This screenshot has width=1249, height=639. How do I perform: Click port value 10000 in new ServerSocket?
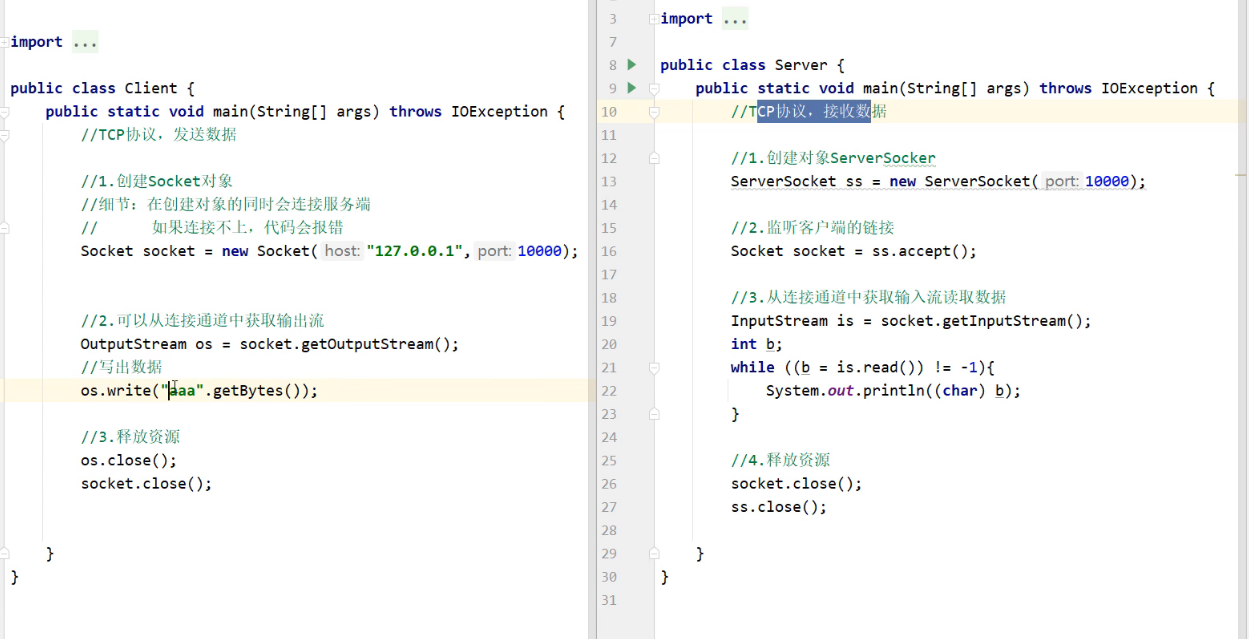(1107, 181)
